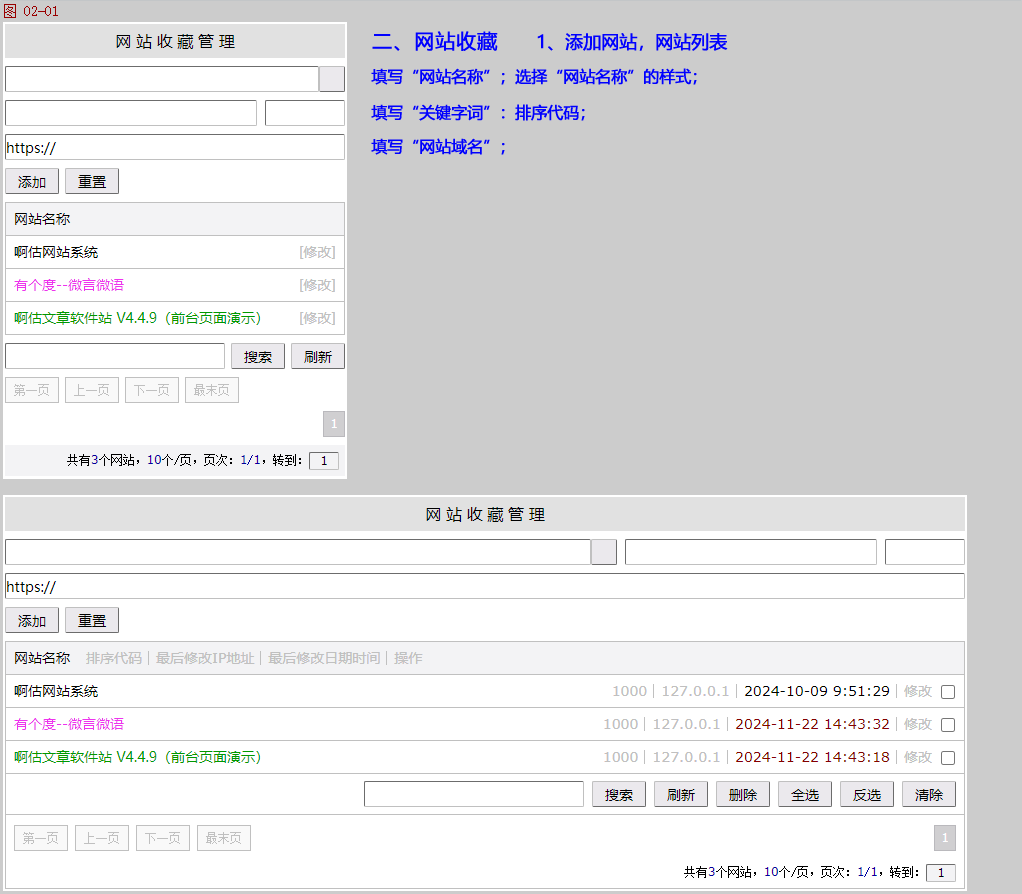
Task: Sort by the 排序代码 column header
Action: click(114, 658)
